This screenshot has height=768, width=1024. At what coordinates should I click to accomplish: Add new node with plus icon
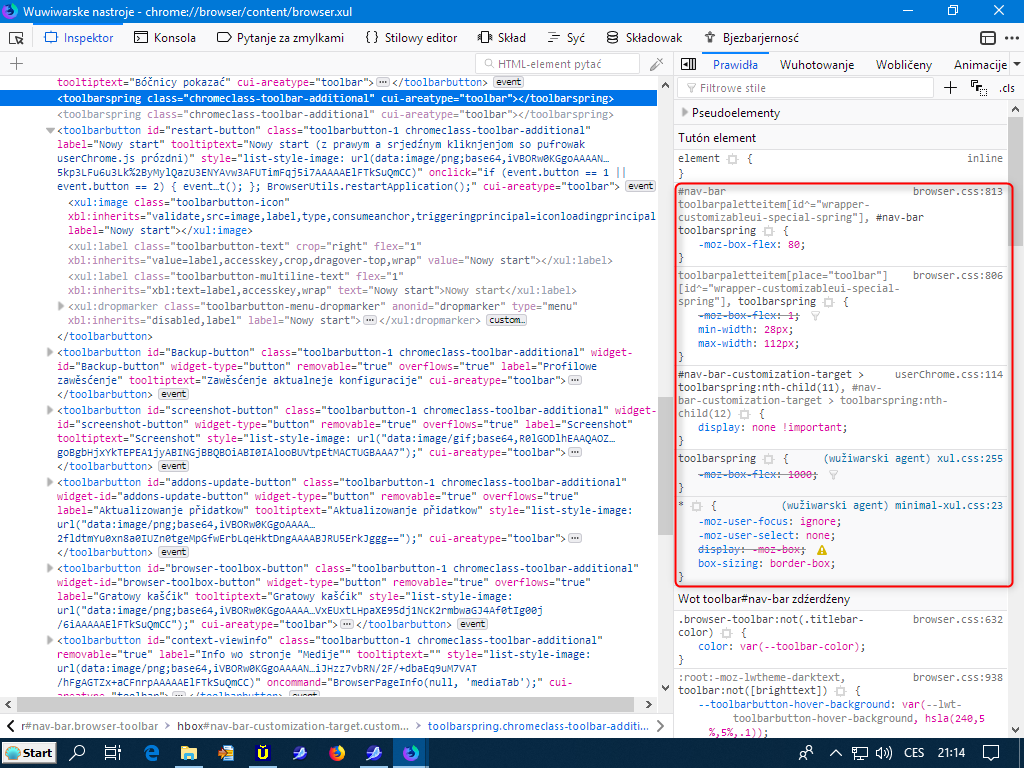click(x=16, y=64)
